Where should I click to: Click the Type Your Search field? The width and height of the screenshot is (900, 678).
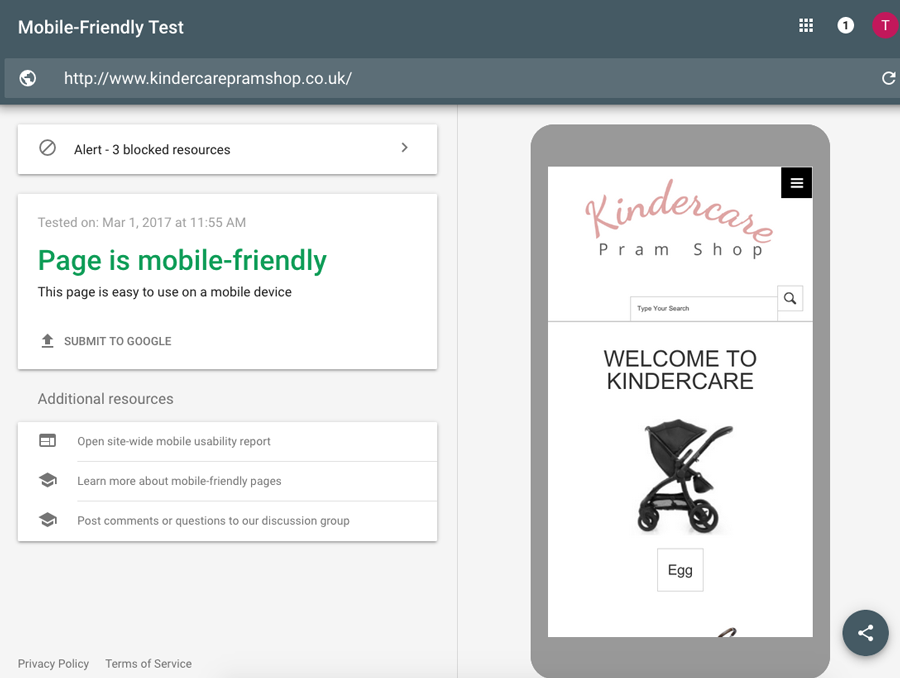tap(704, 309)
